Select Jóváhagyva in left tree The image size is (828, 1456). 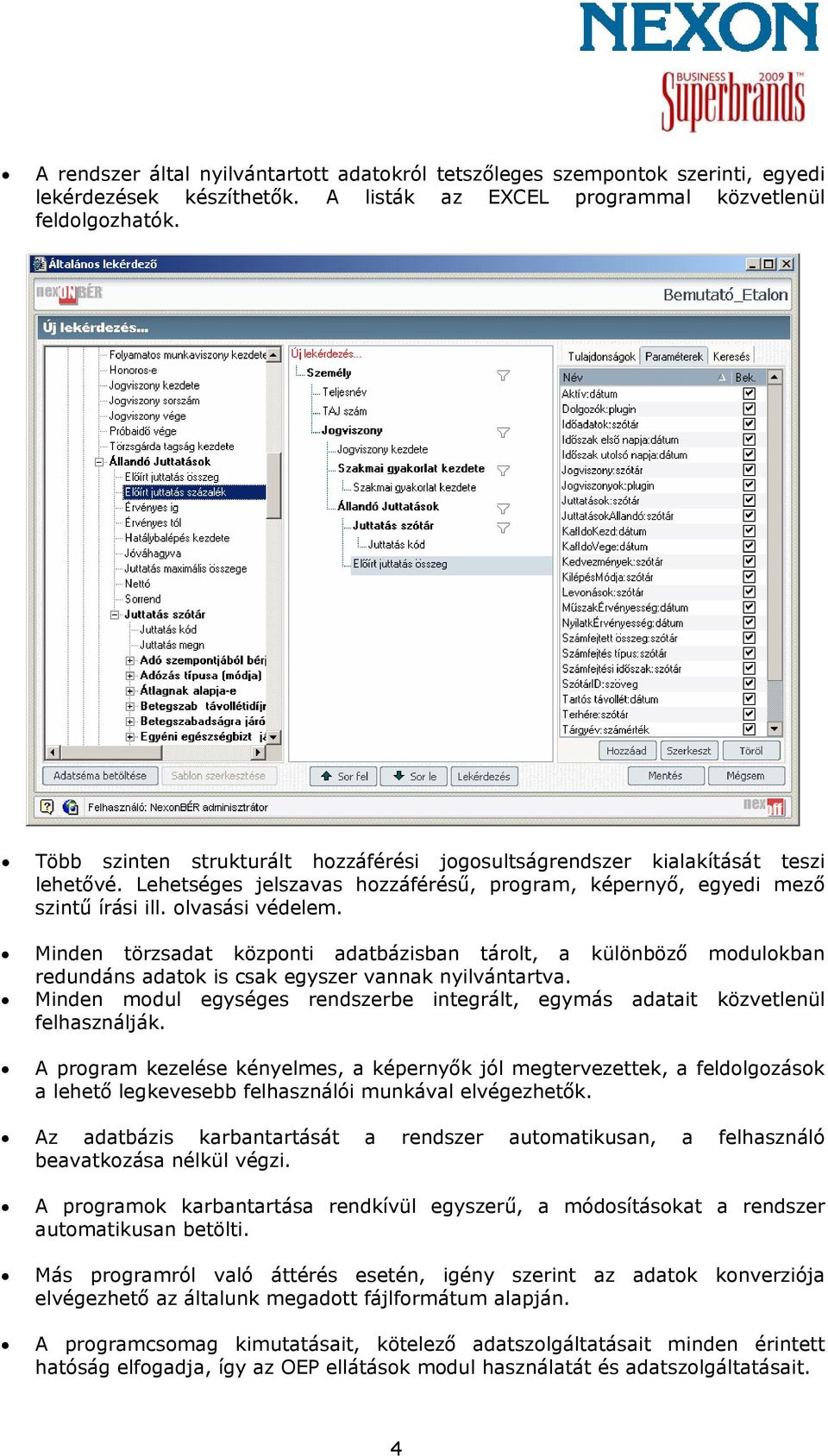(x=153, y=553)
